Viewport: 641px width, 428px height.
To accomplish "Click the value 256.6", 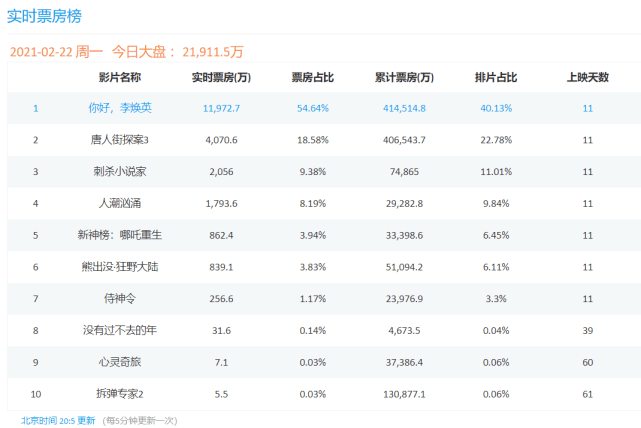I will [221, 299].
